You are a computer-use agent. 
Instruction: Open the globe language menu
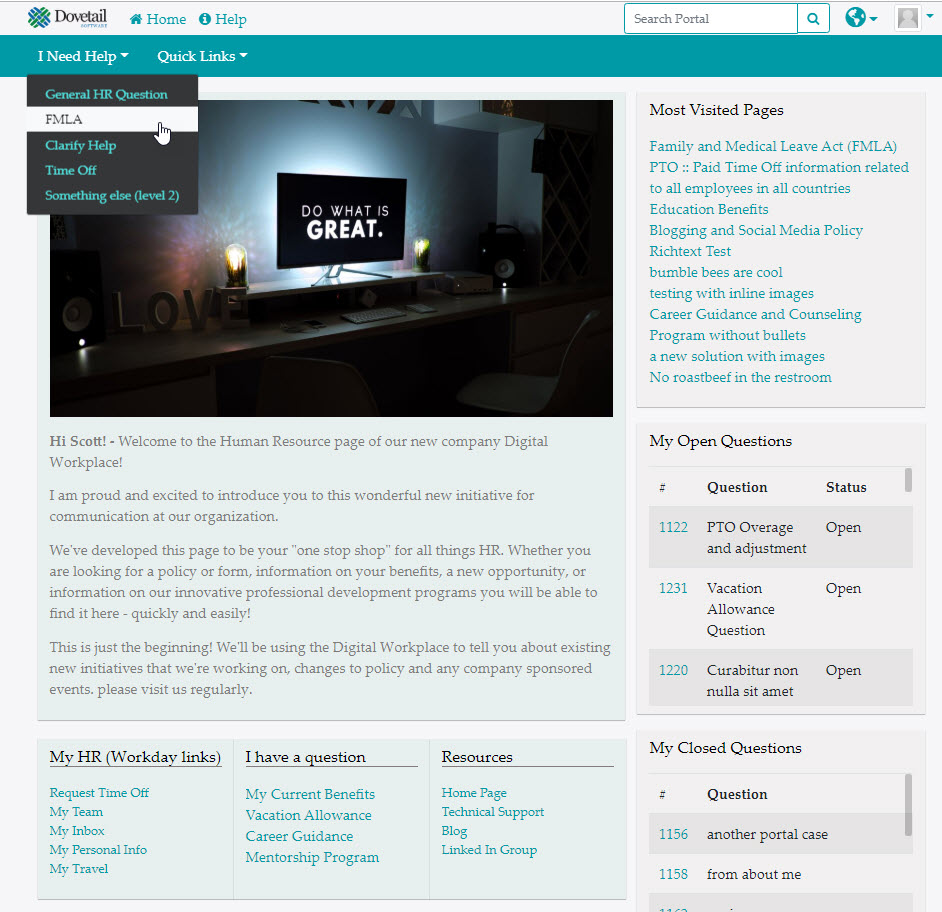coord(860,18)
